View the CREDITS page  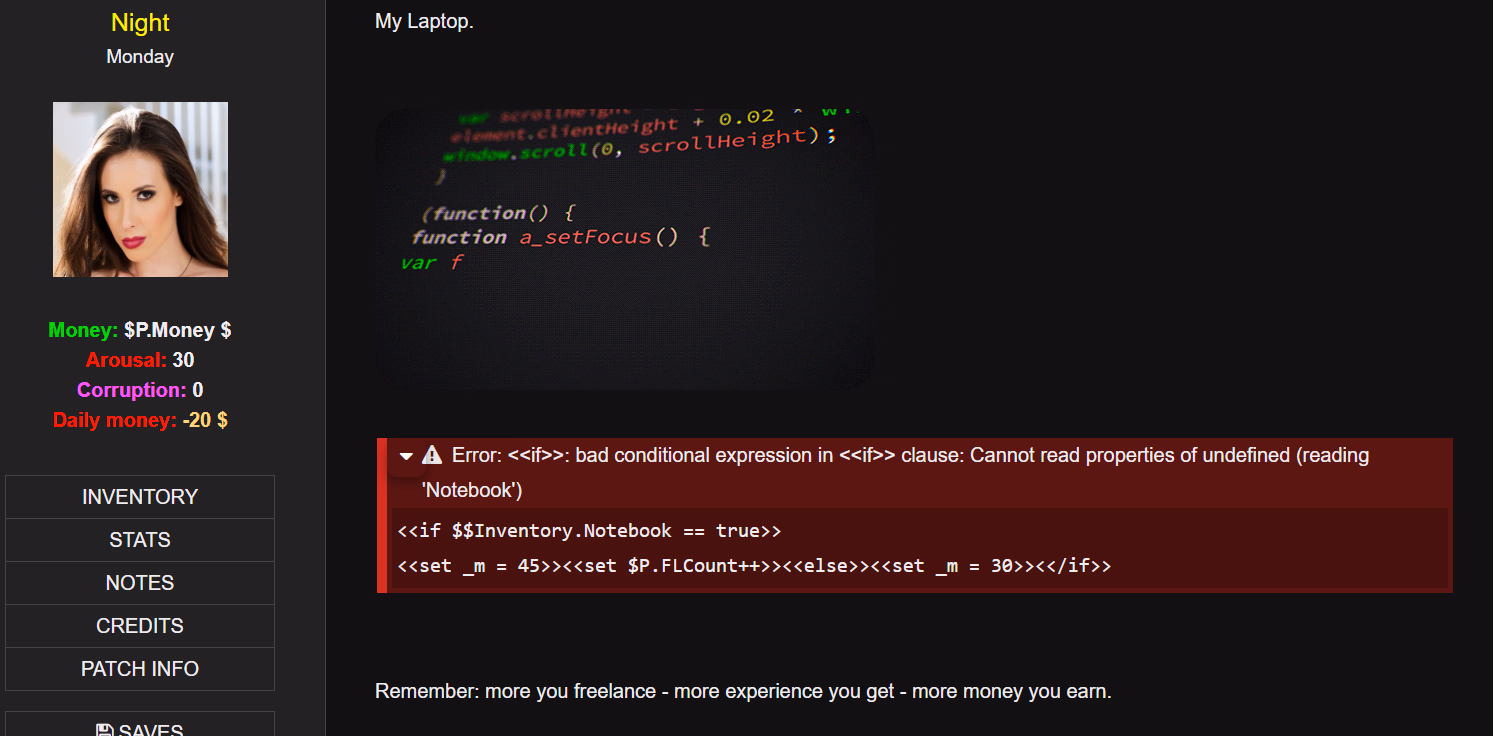tap(140, 626)
